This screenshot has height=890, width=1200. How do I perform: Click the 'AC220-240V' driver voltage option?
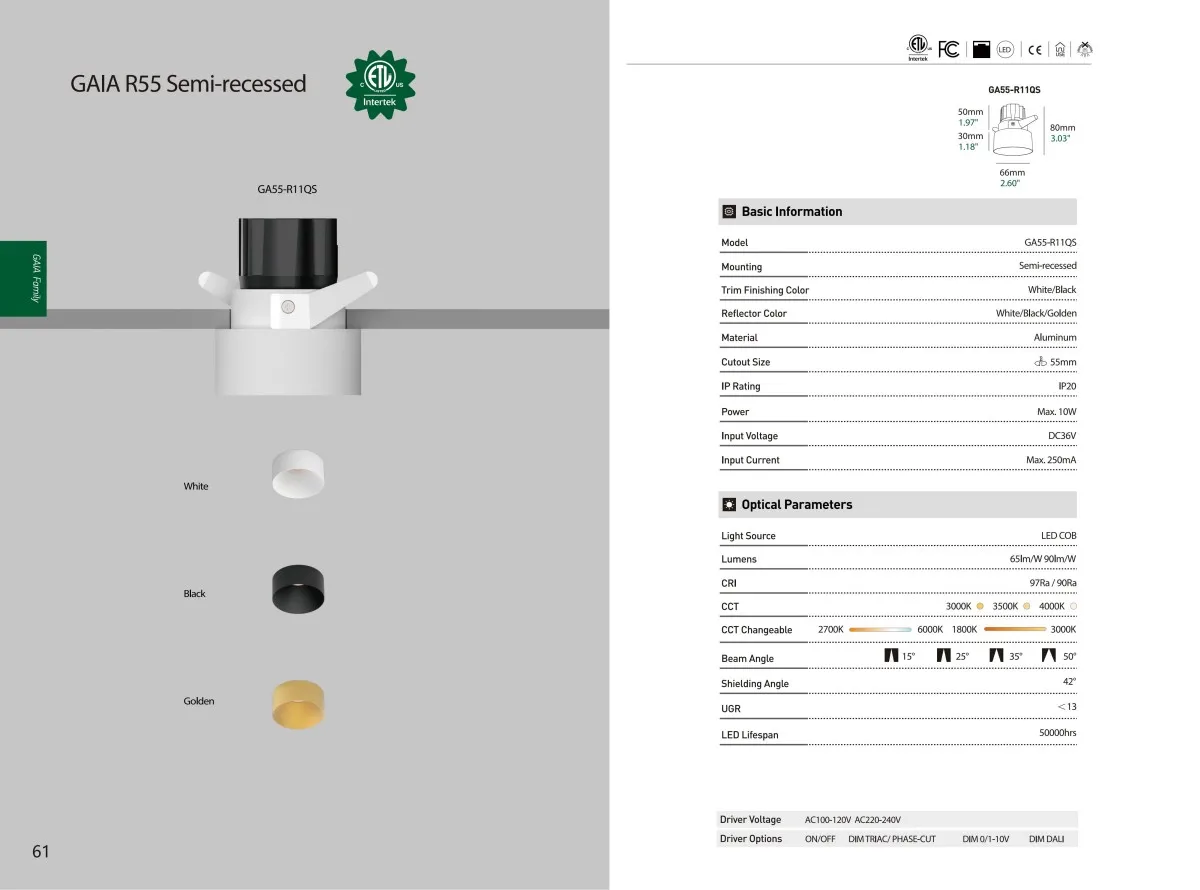878,820
